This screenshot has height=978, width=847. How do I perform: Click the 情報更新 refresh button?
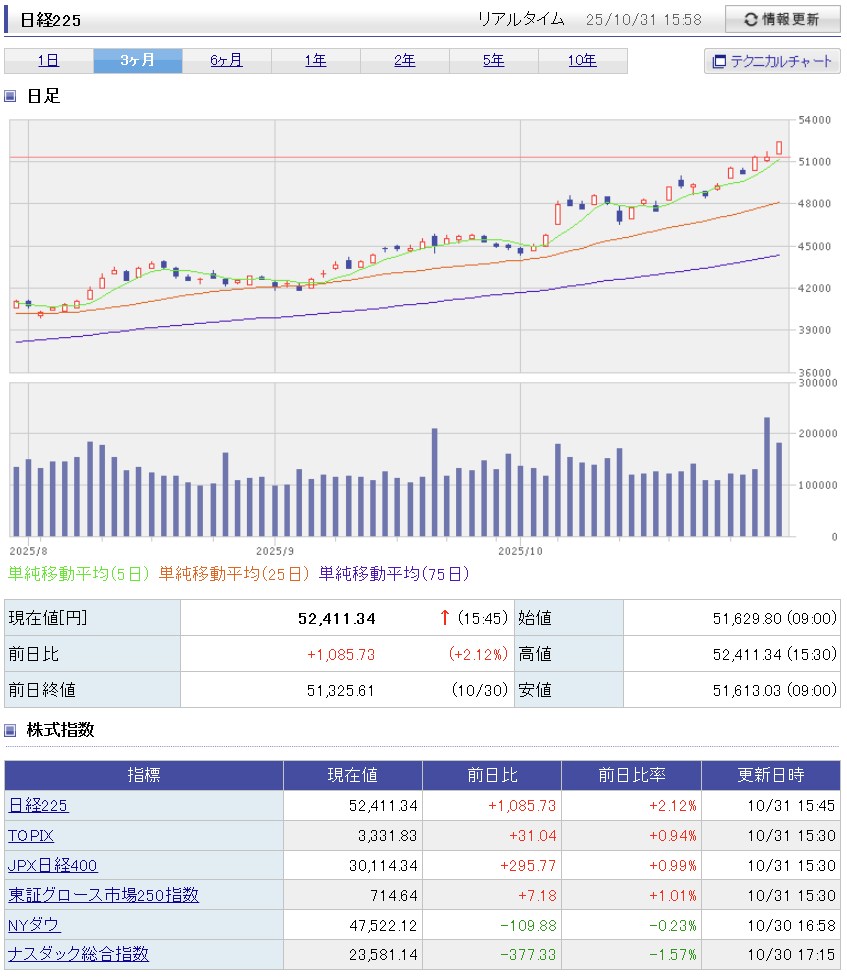point(782,19)
